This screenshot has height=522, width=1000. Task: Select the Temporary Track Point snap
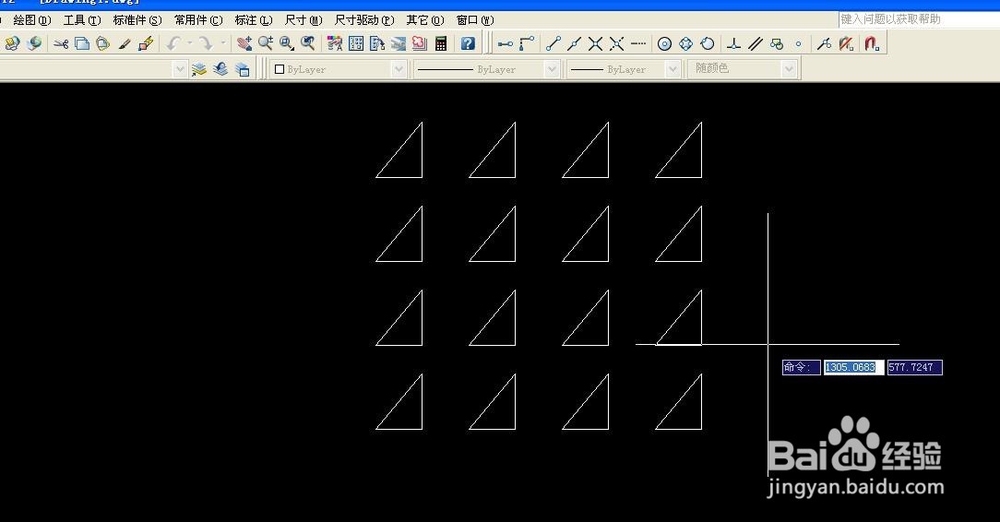(505, 43)
